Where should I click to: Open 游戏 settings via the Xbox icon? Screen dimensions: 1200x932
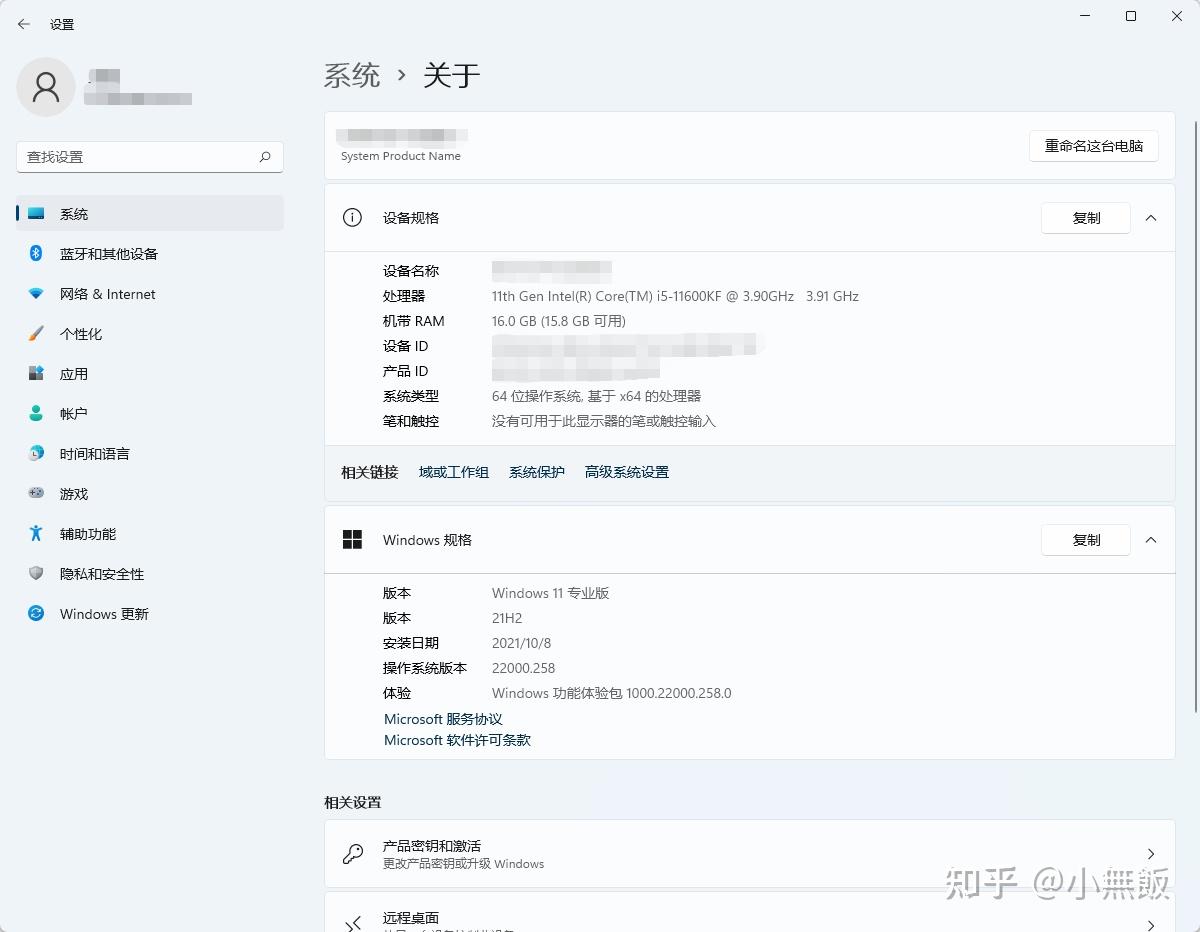(x=34, y=493)
